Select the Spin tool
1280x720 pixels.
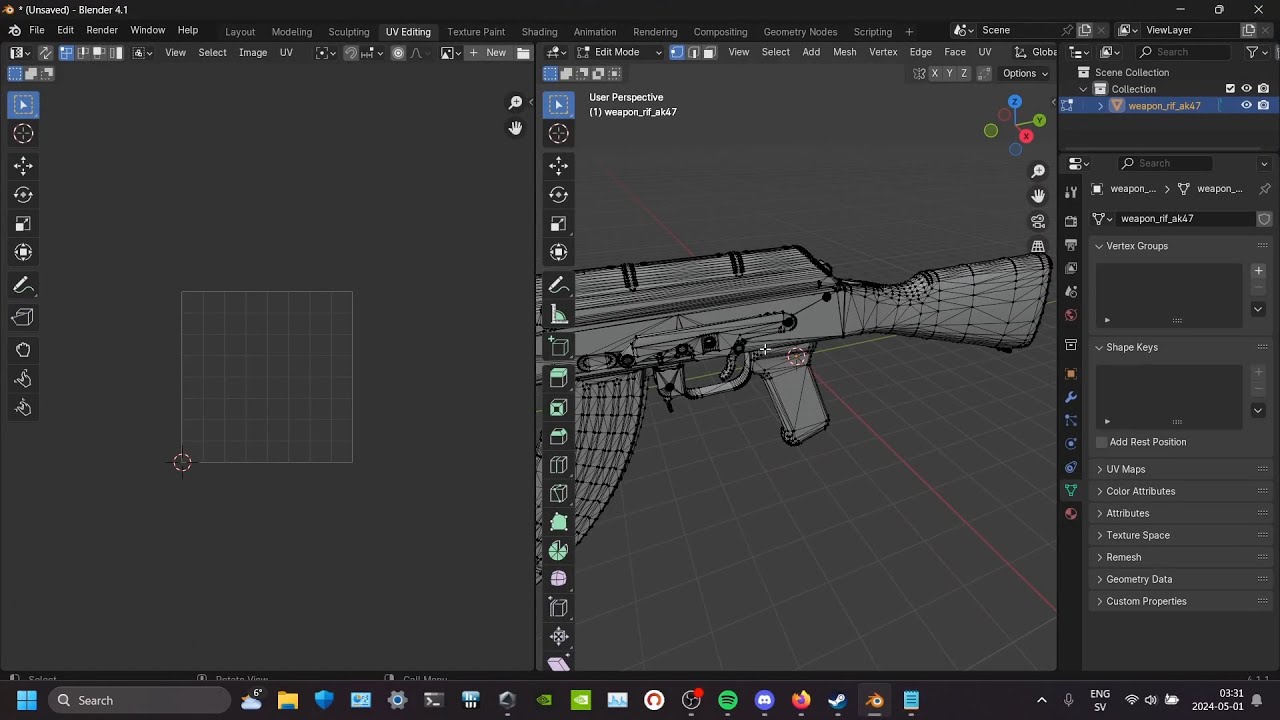coord(559,551)
